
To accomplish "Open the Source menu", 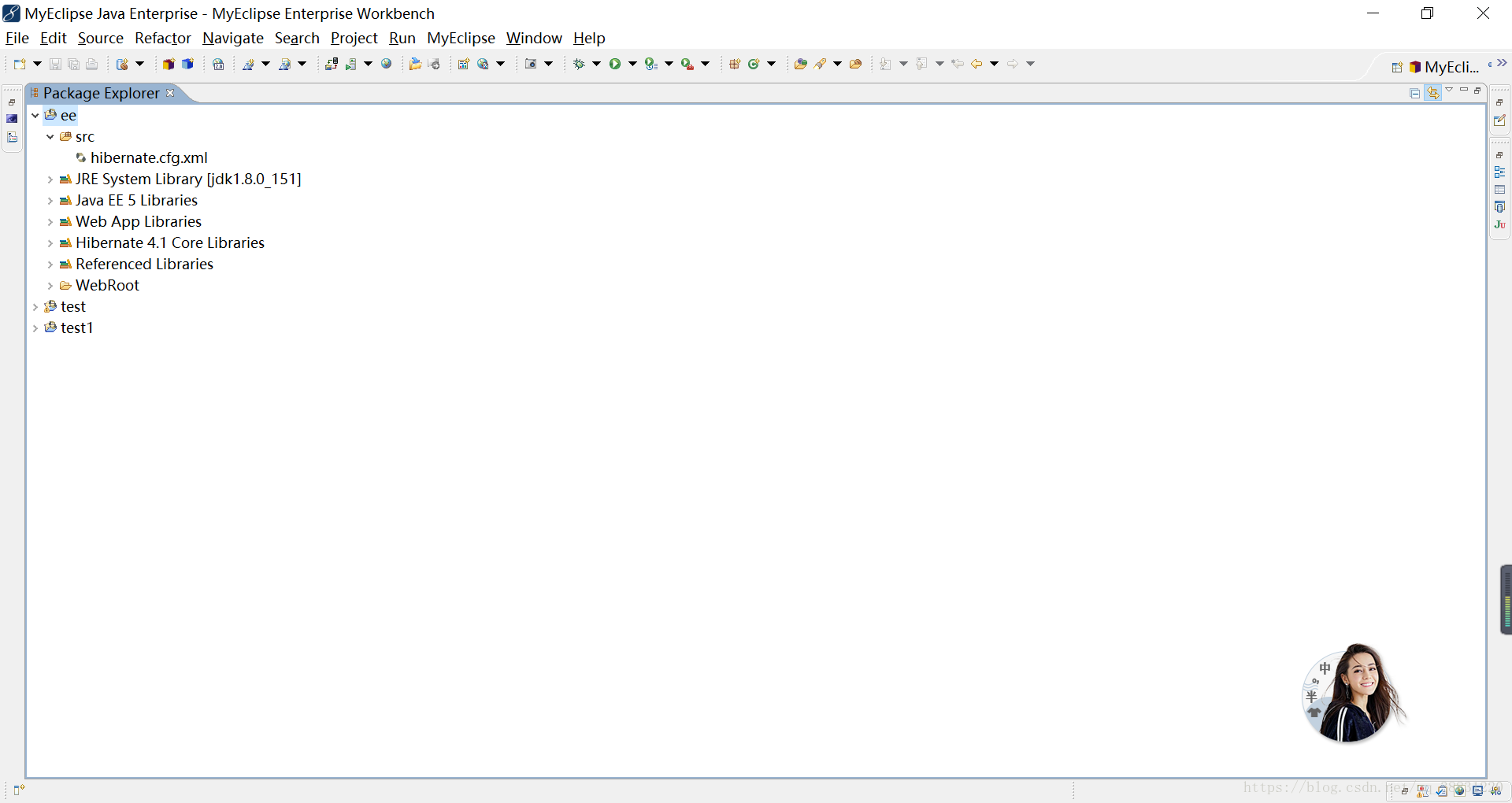I will pos(101,38).
